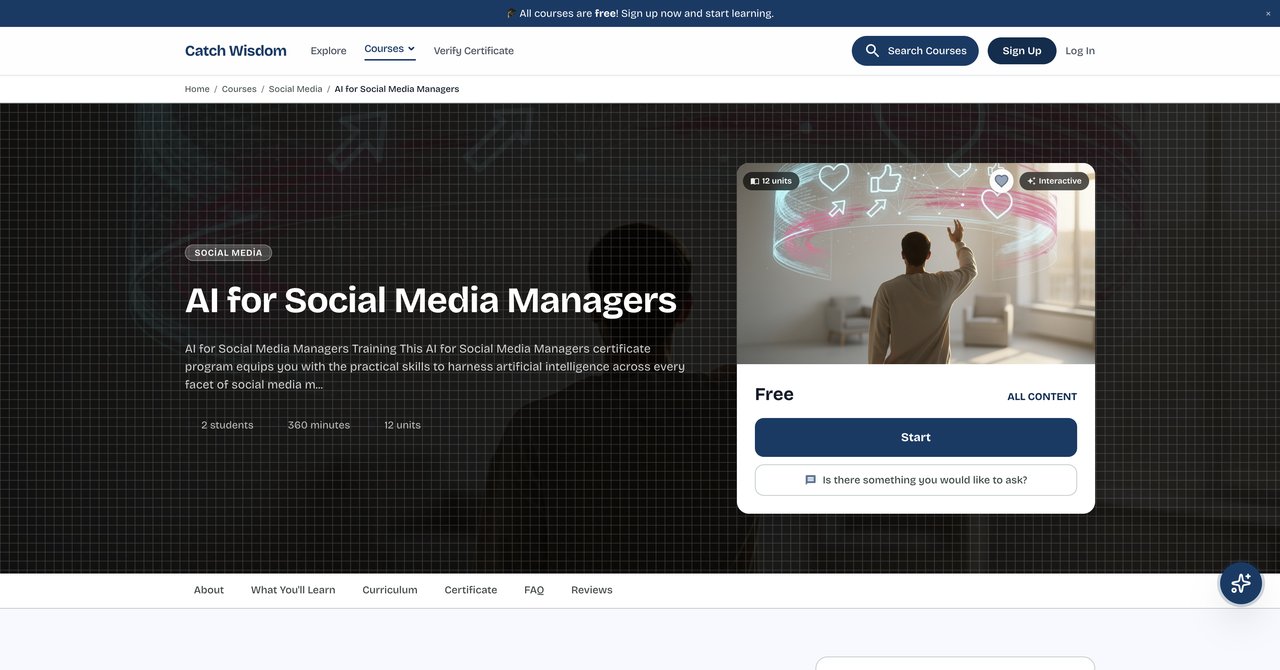The image size is (1280, 670).
Task: Open Verify Certificate page
Action: click(x=474, y=51)
